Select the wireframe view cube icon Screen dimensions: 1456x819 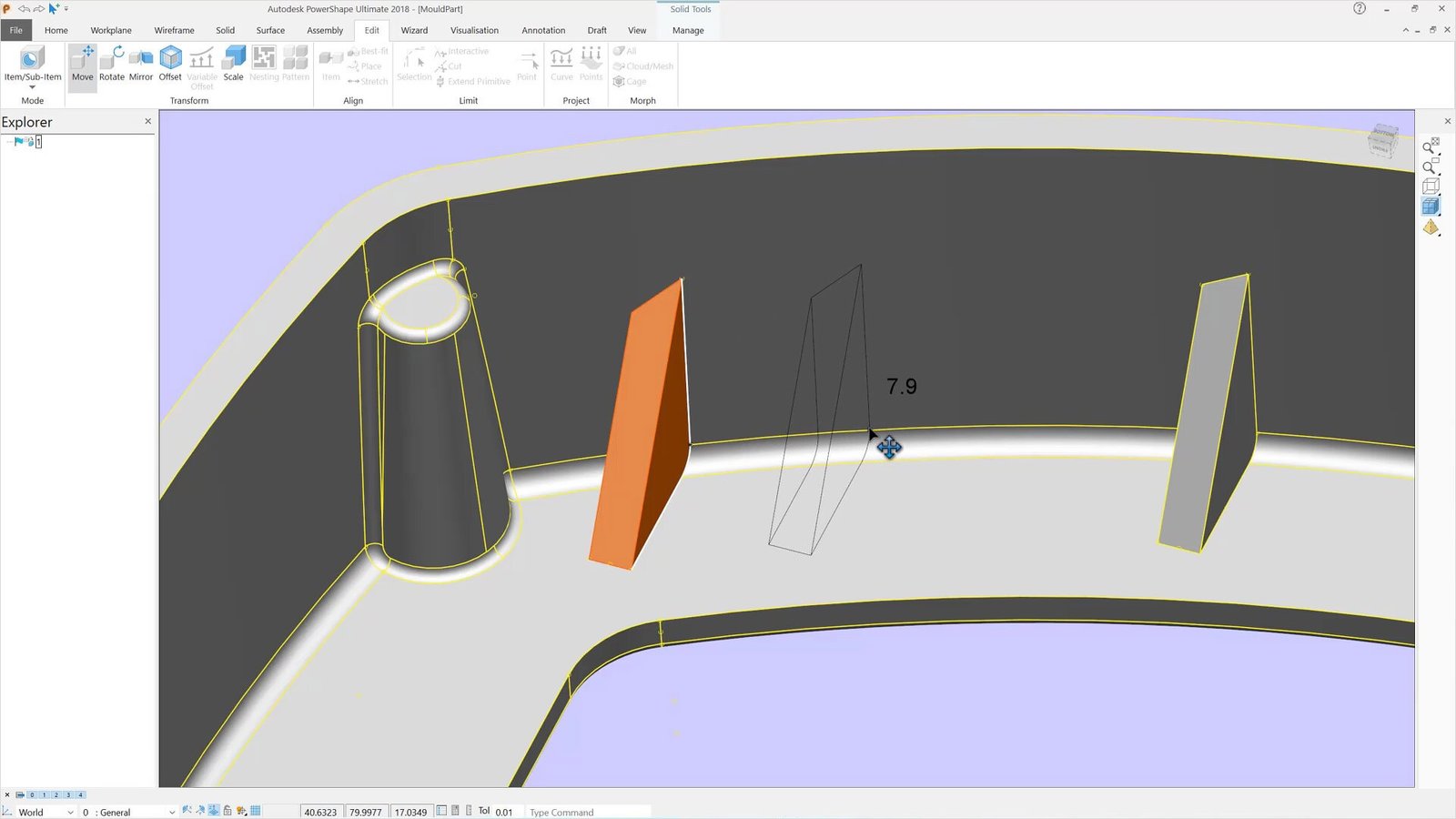pyautogui.click(x=1431, y=186)
